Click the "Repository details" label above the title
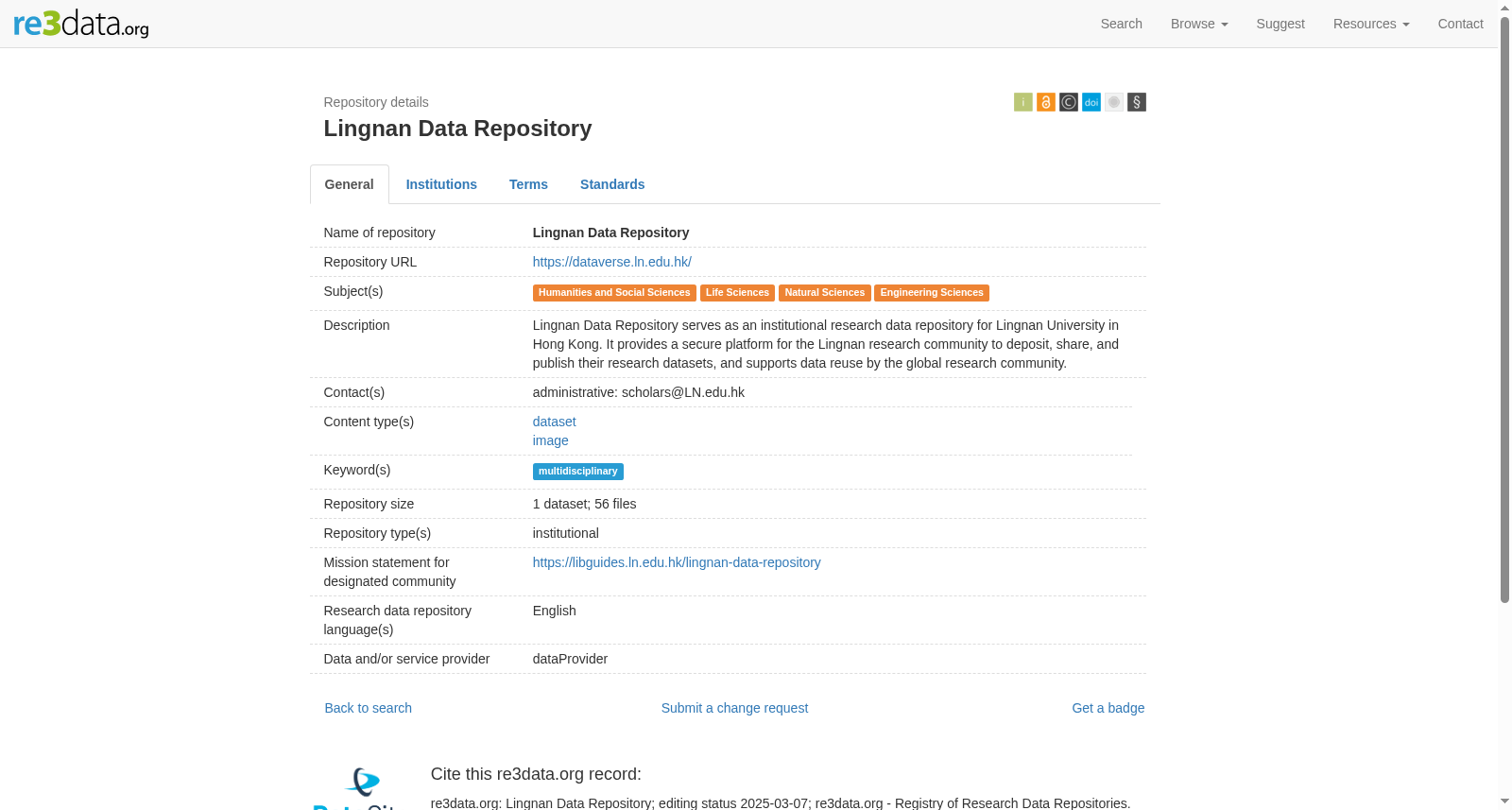The width and height of the screenshot is (1512, 810). pyautogui.click(x=376, y=102)
